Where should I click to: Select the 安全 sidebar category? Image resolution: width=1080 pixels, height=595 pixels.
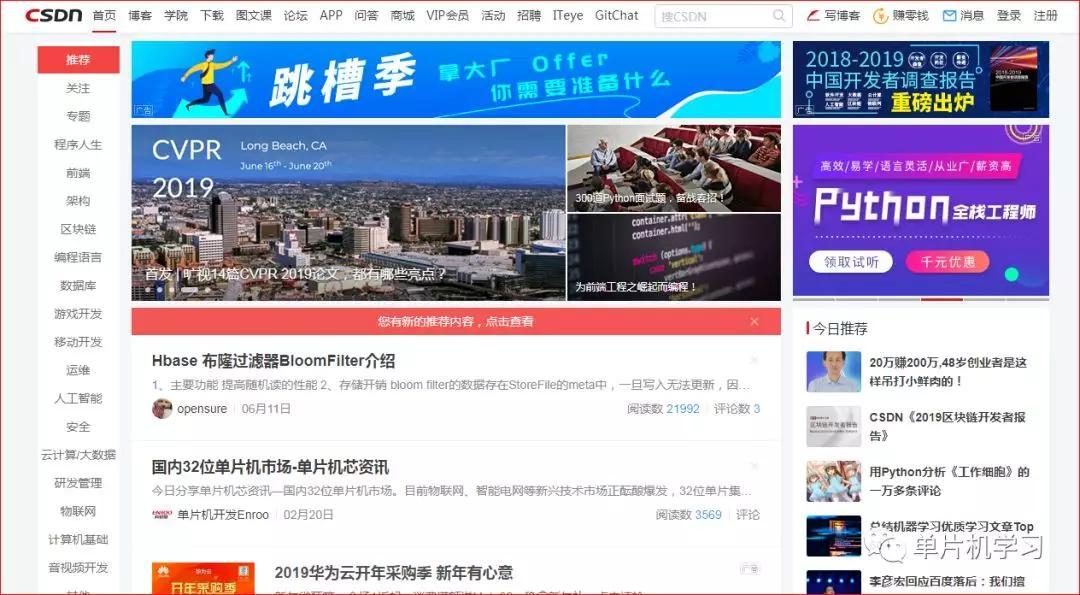coord(79,427)
